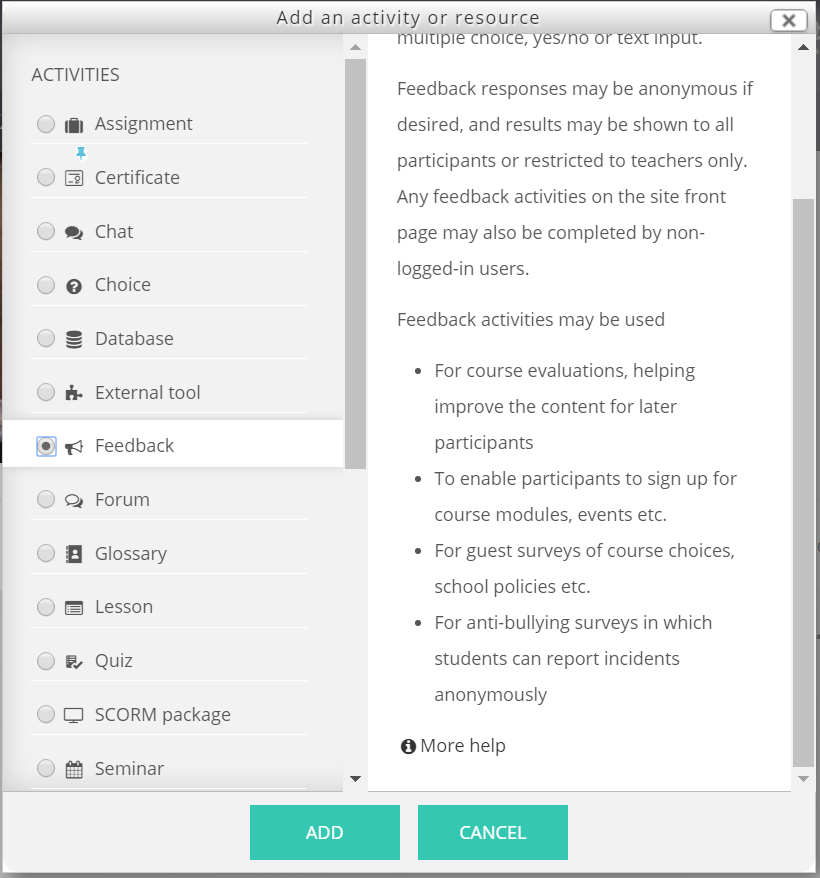Click the ADD button
The image size is (820, 878).
tap(325, 833)
